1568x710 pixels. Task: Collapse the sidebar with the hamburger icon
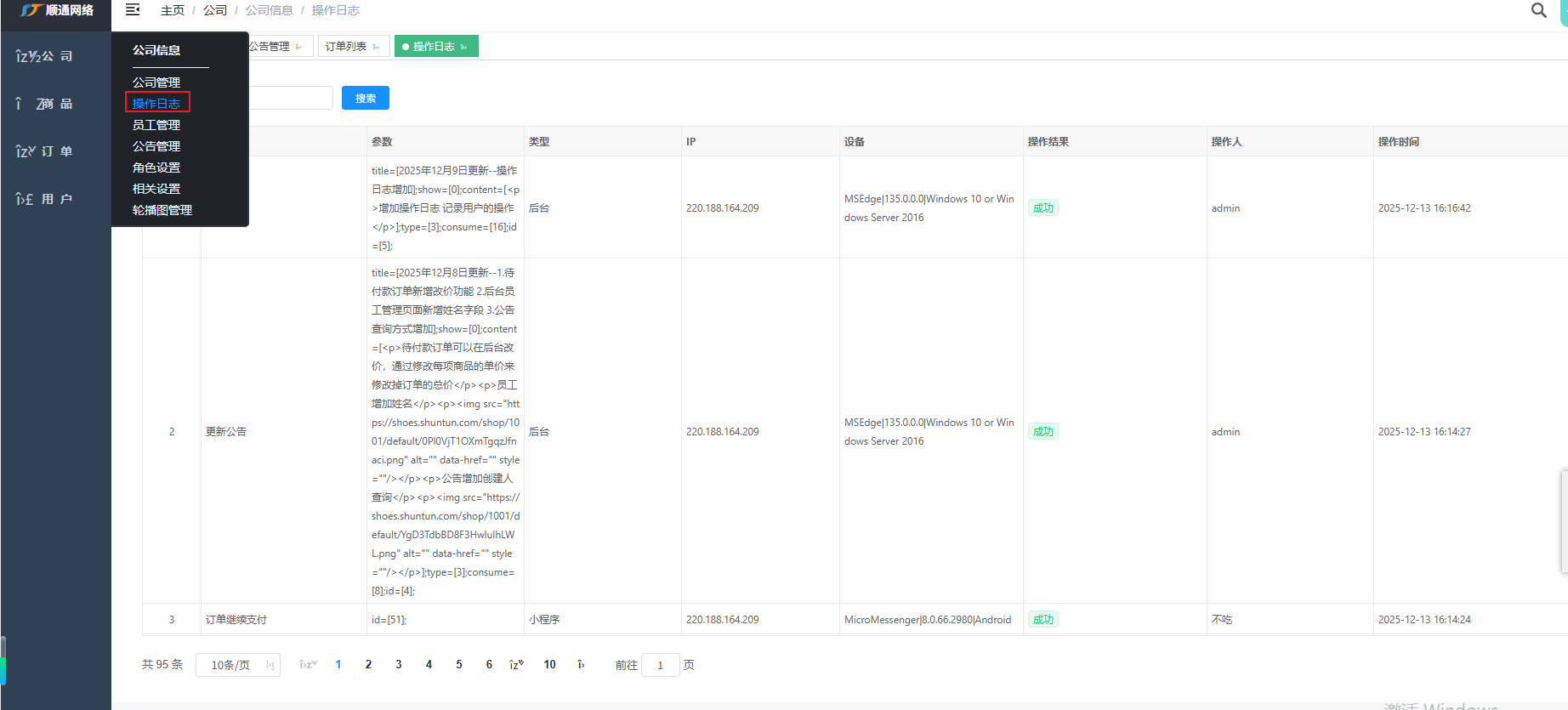(x=133, y=10)
